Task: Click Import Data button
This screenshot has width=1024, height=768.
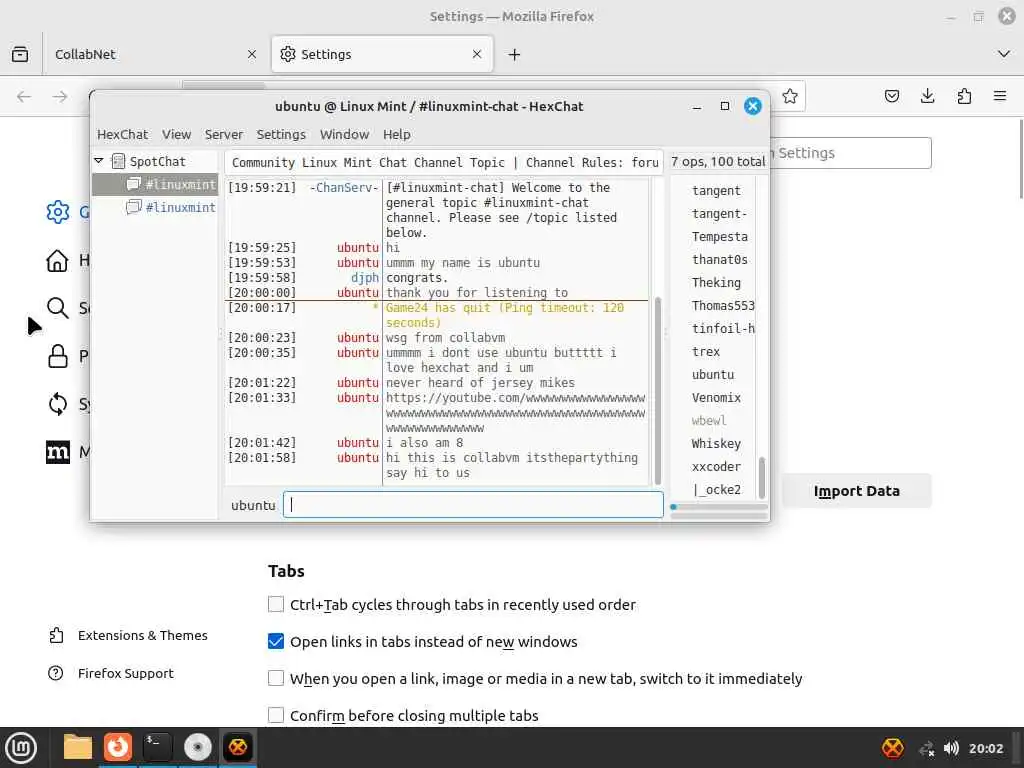Action: (856, 491)
